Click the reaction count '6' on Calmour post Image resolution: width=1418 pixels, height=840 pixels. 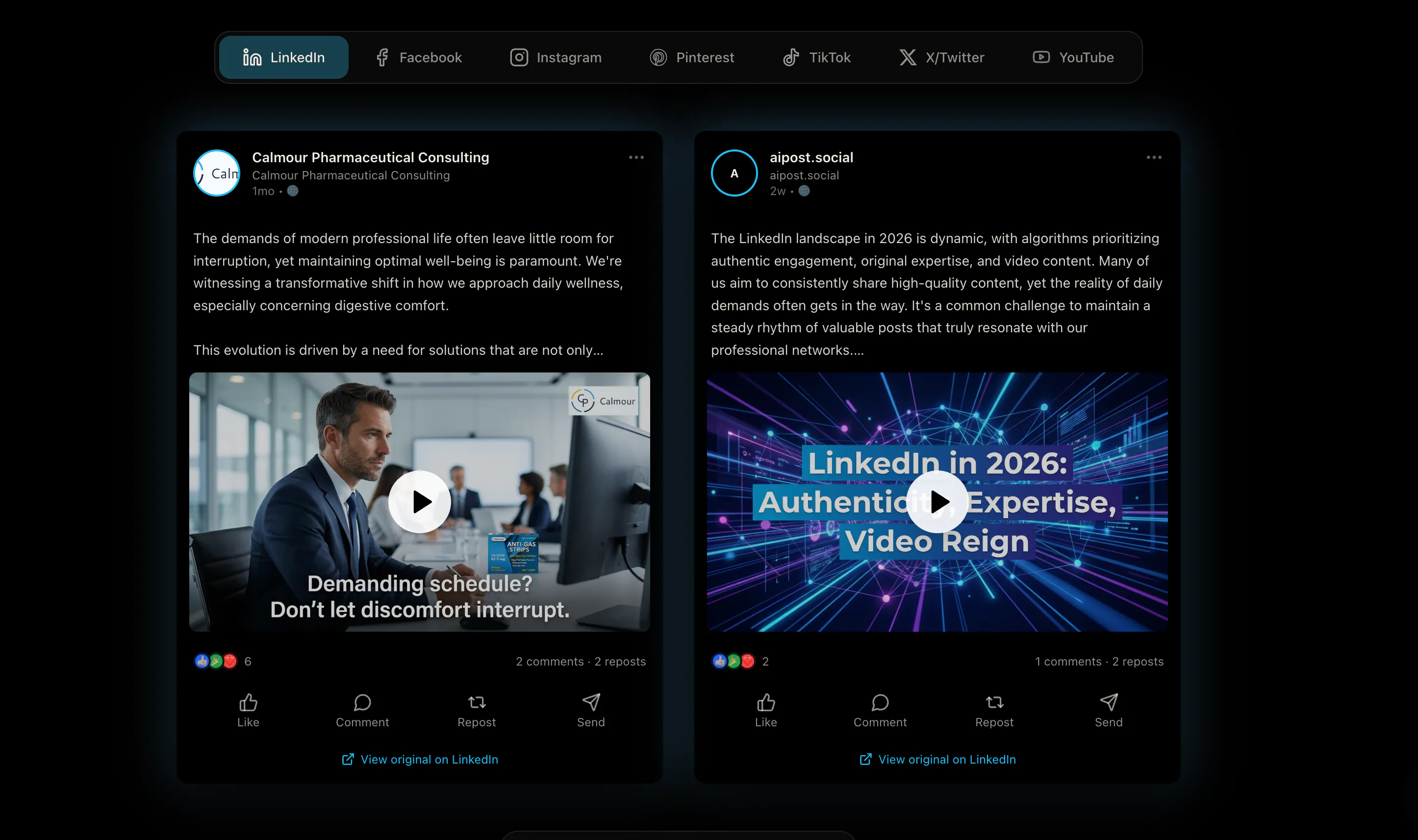pyautogui.click(x=248, y=661)
